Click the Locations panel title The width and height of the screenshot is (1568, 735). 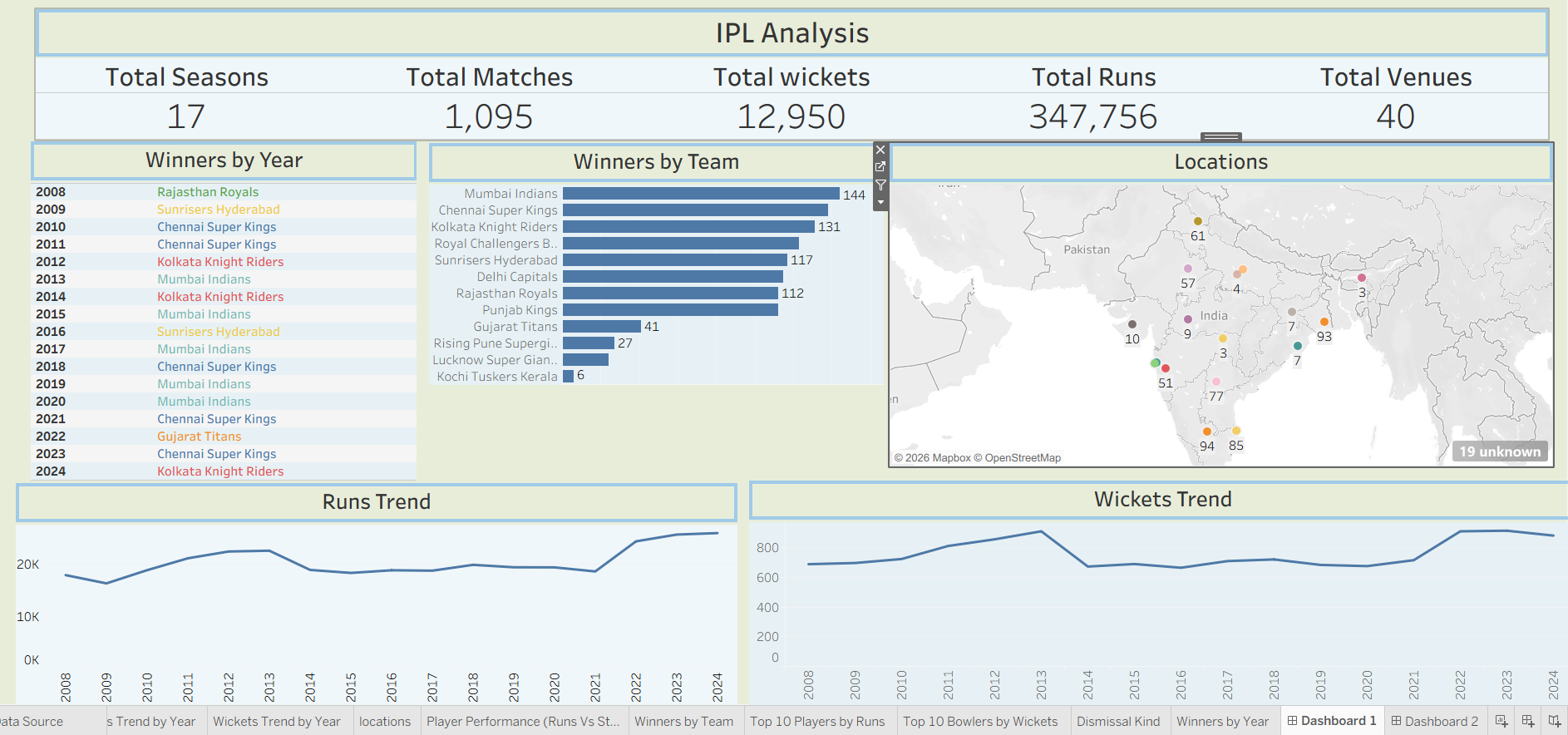click(x=1220, y=162)
